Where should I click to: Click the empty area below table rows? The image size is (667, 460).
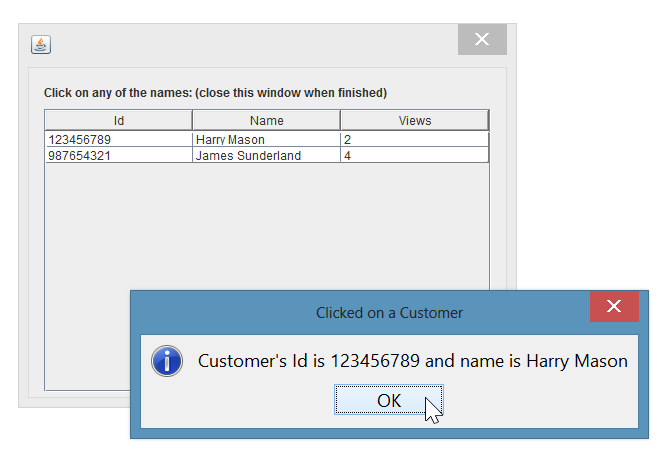(x=267, y=226)
